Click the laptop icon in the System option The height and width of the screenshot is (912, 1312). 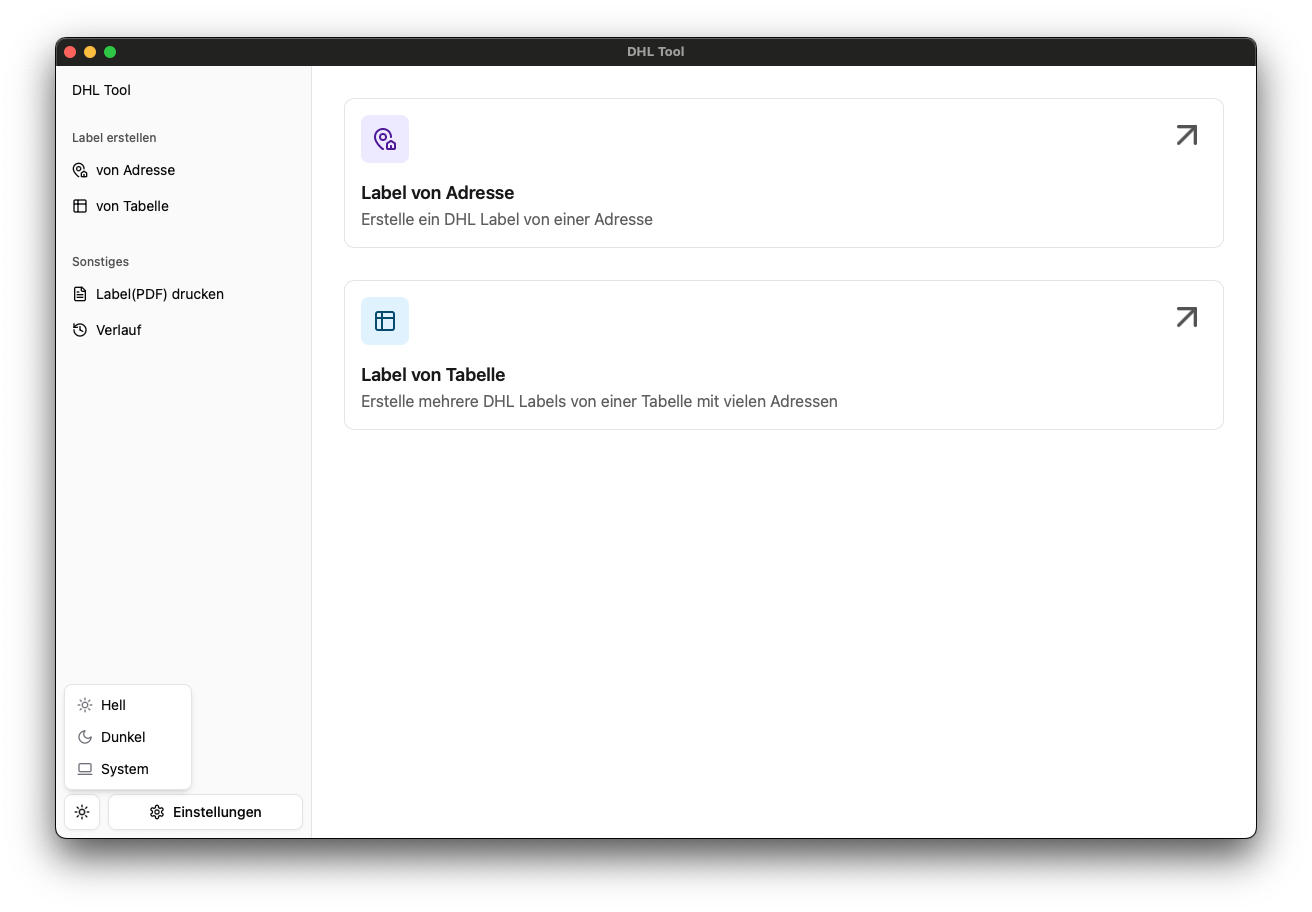click(x=85, y=769)
